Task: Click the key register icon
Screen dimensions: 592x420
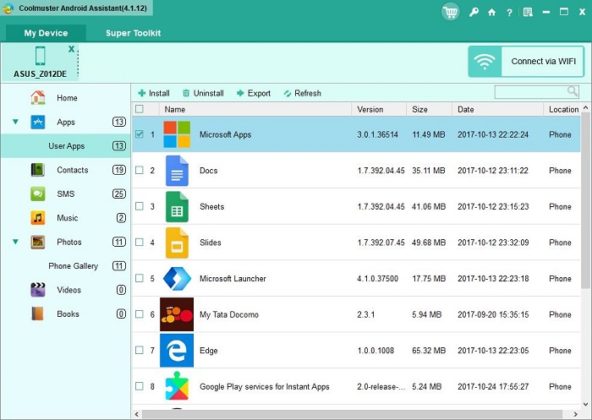Action: coord(474,12)
